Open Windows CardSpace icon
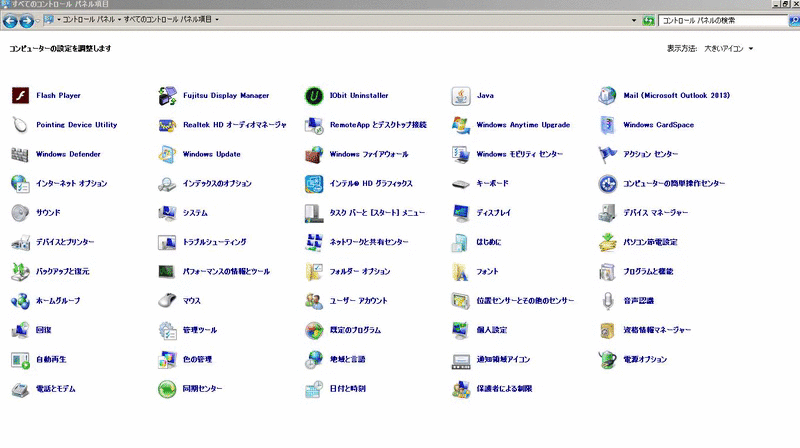 607,125
